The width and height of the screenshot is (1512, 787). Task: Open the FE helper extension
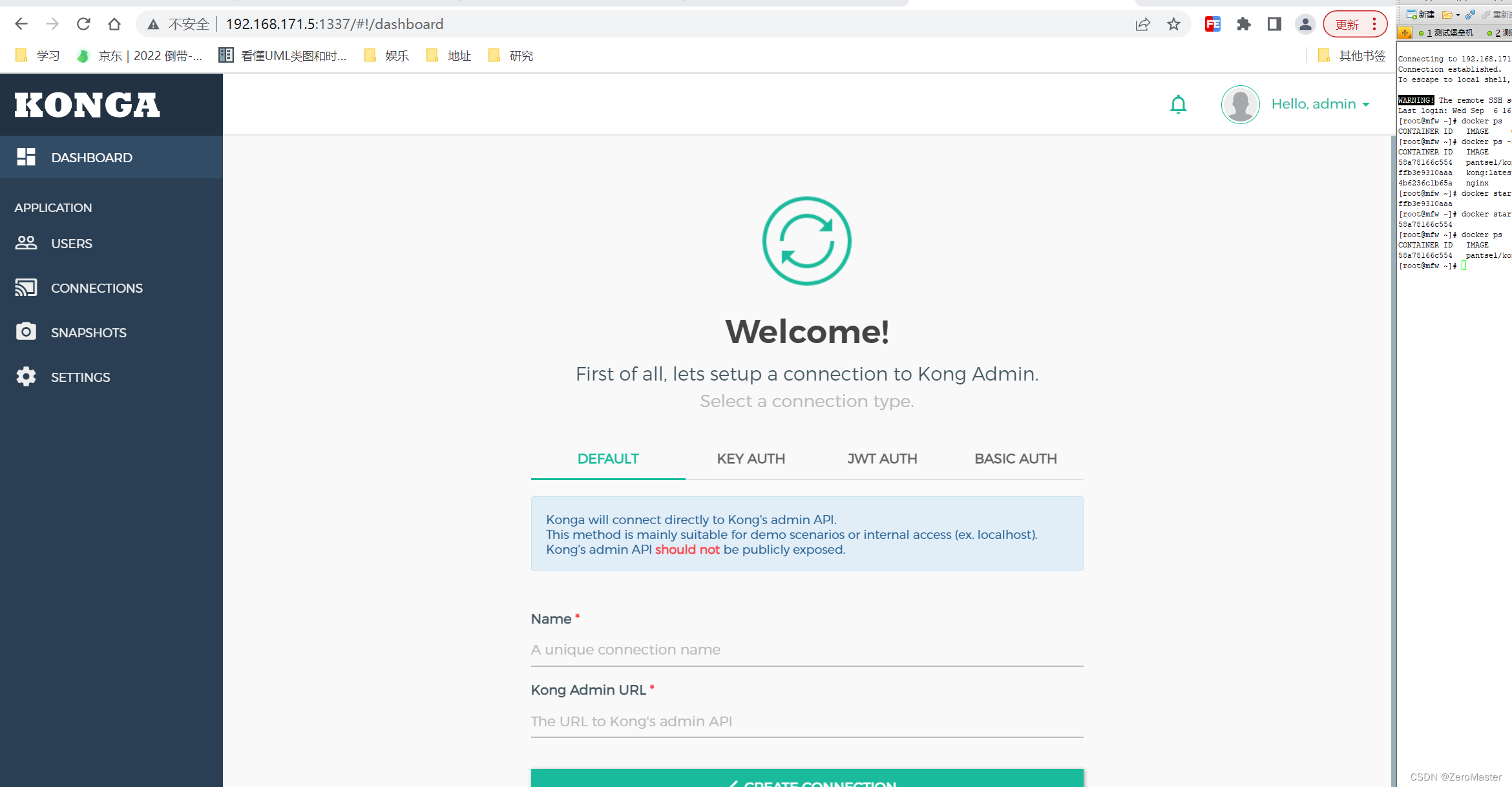coord(1212,25)
